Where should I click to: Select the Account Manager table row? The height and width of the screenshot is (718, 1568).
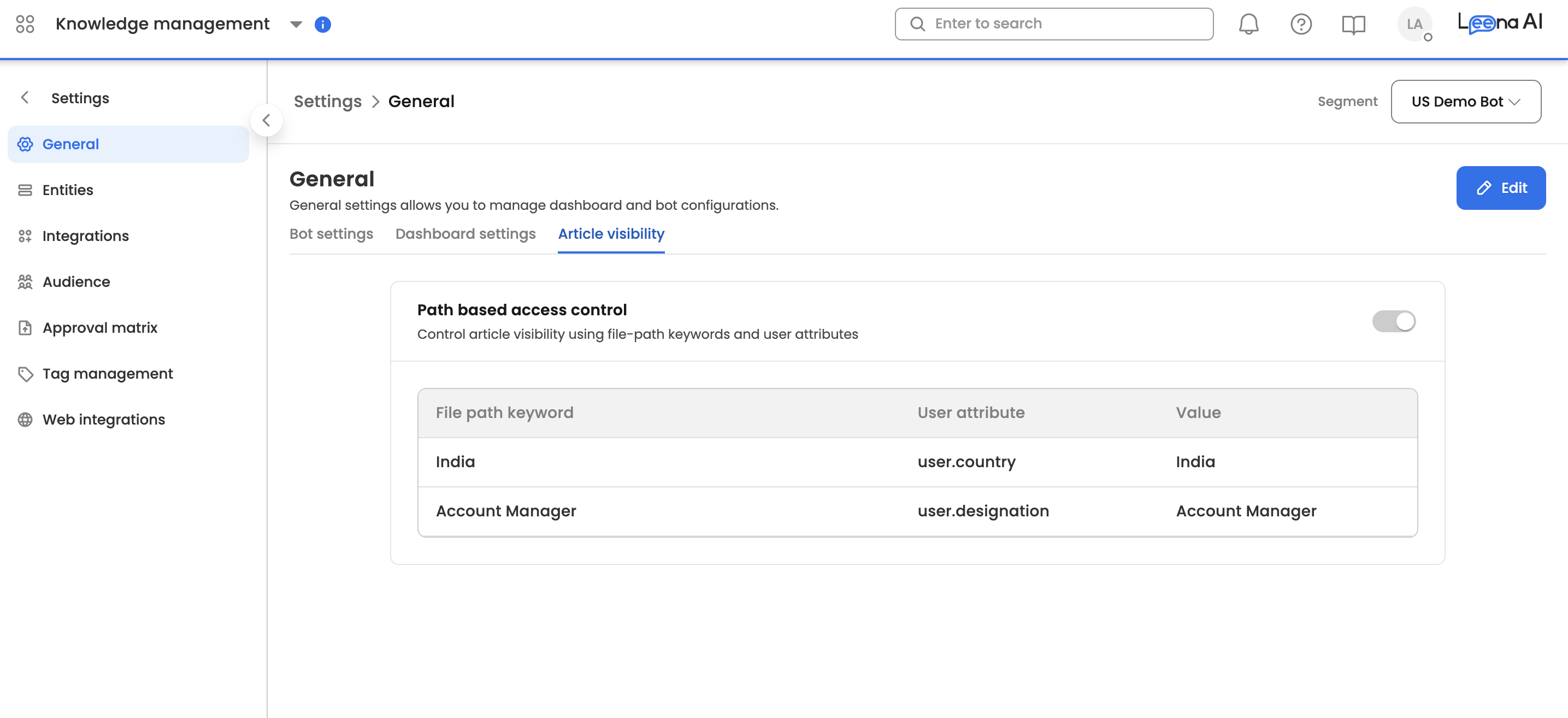pyautogui.click(x=917, y=511)
